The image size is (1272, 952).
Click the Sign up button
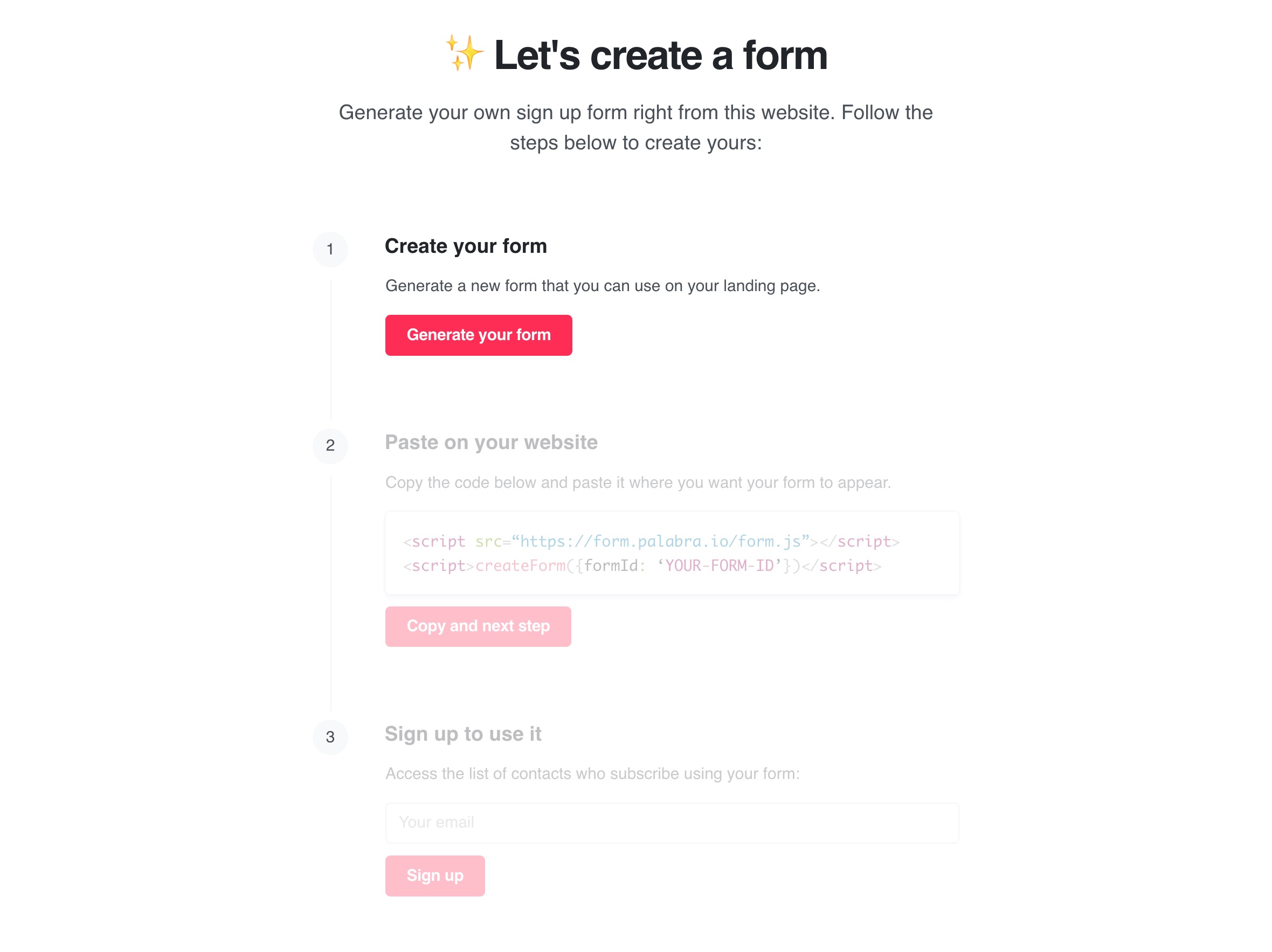(435, 875)
